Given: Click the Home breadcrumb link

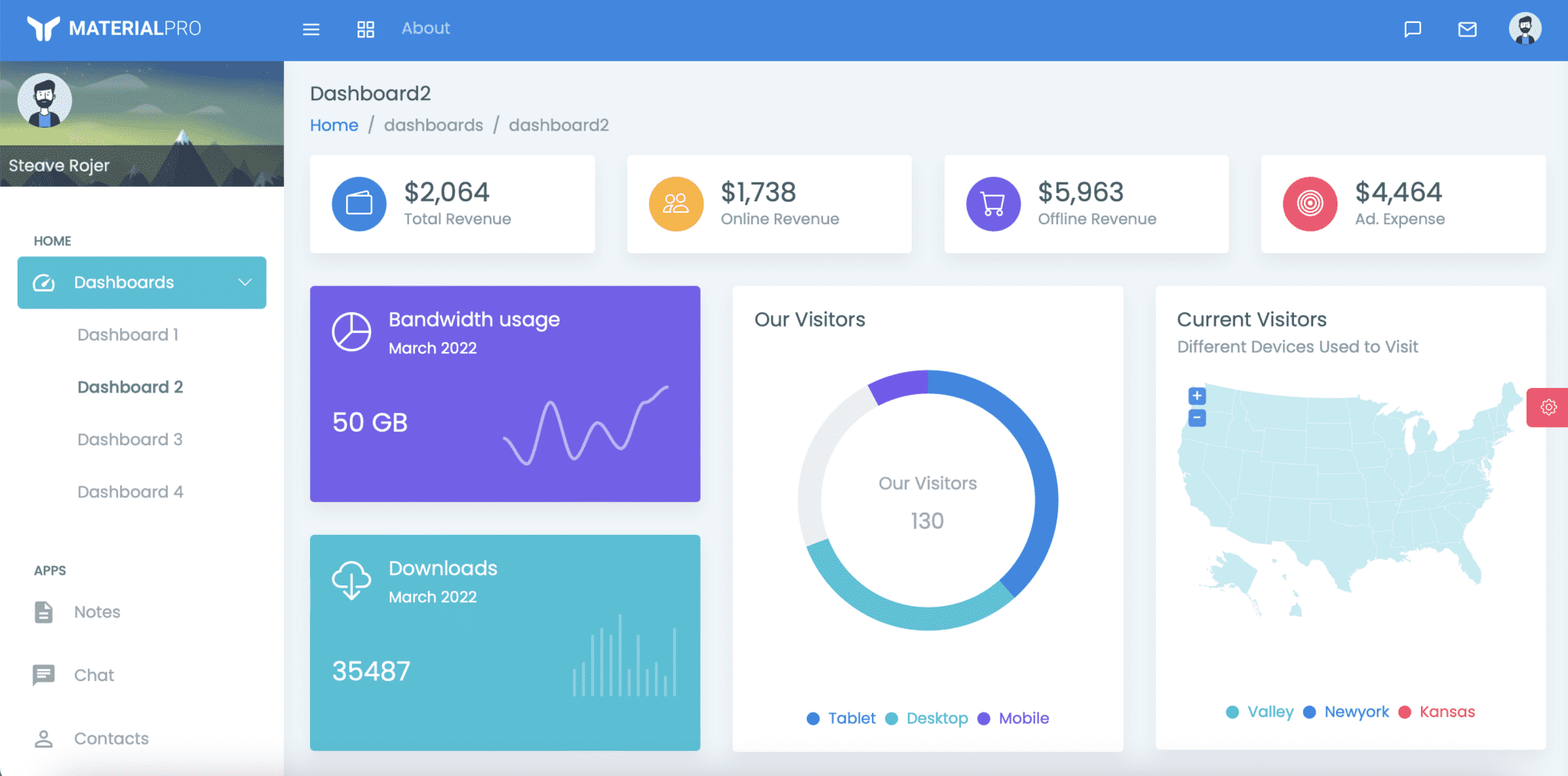Looking at the screenshot, I should pos(334,126).
